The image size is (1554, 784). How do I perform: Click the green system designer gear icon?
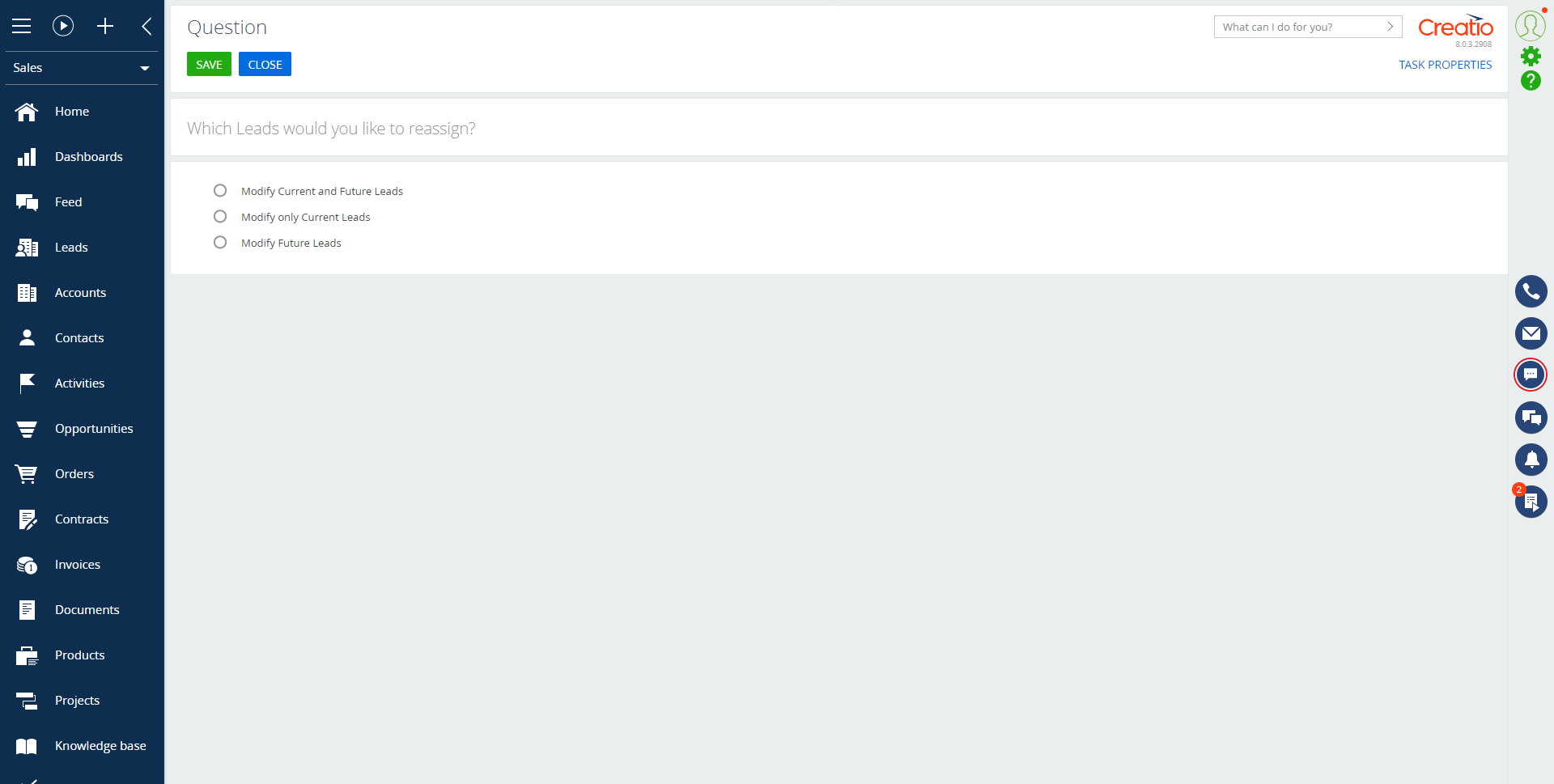pyautogui.click(x=1531, y=56)
